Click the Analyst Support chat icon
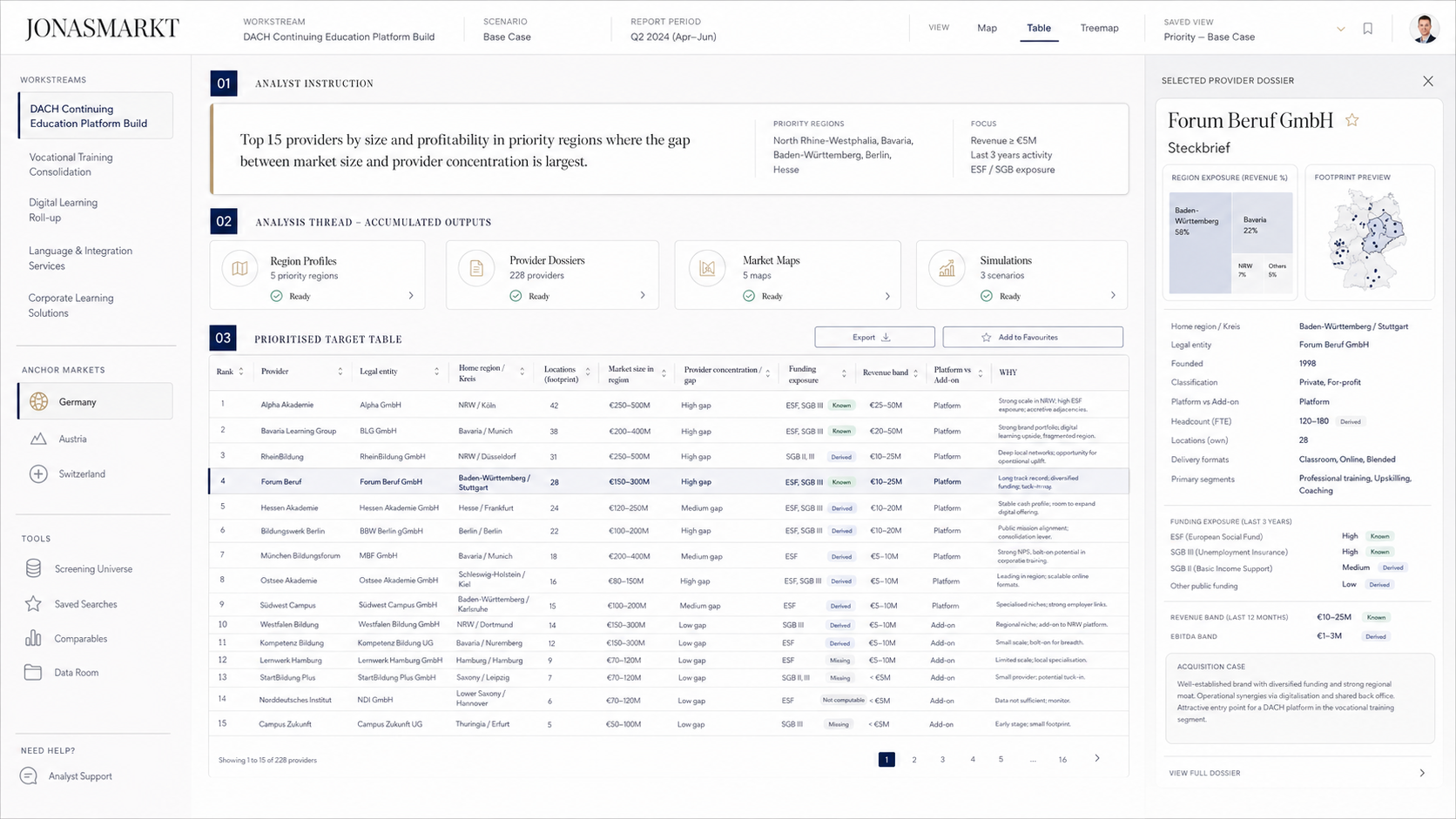Screen dimensions: 1456x819 click(29, 775)
